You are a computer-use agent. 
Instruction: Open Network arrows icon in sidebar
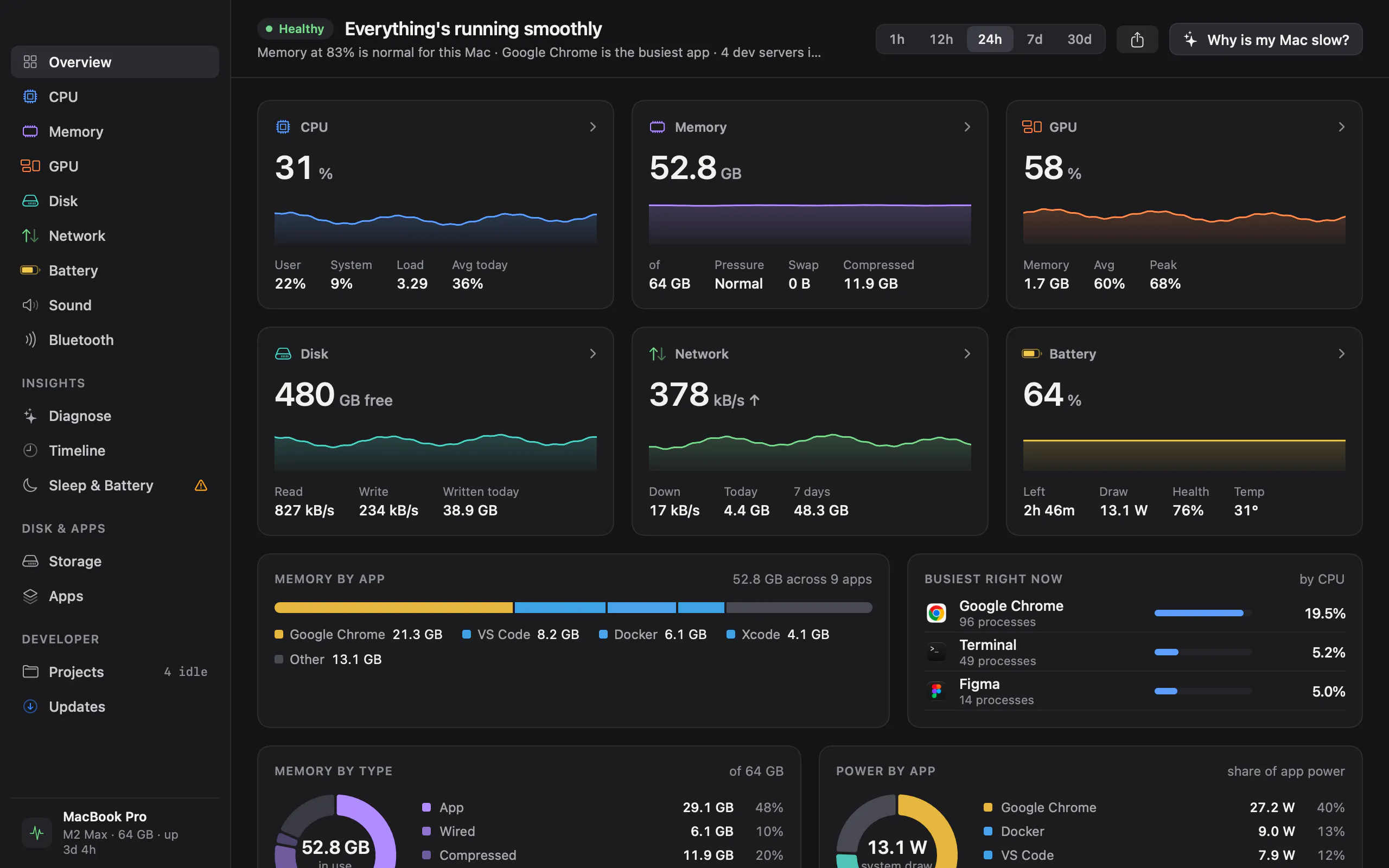pos(30,235)
